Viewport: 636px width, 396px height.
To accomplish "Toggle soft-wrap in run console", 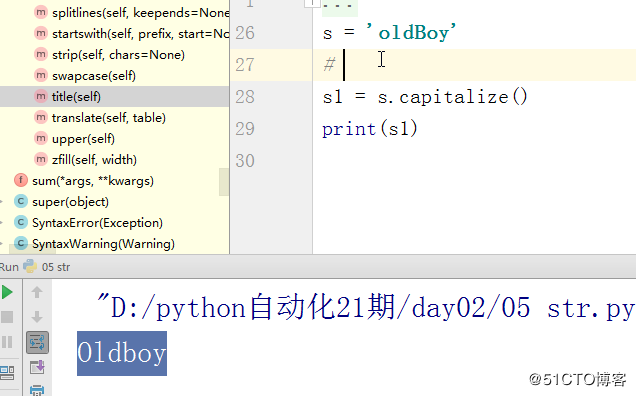I will (37, 342).
